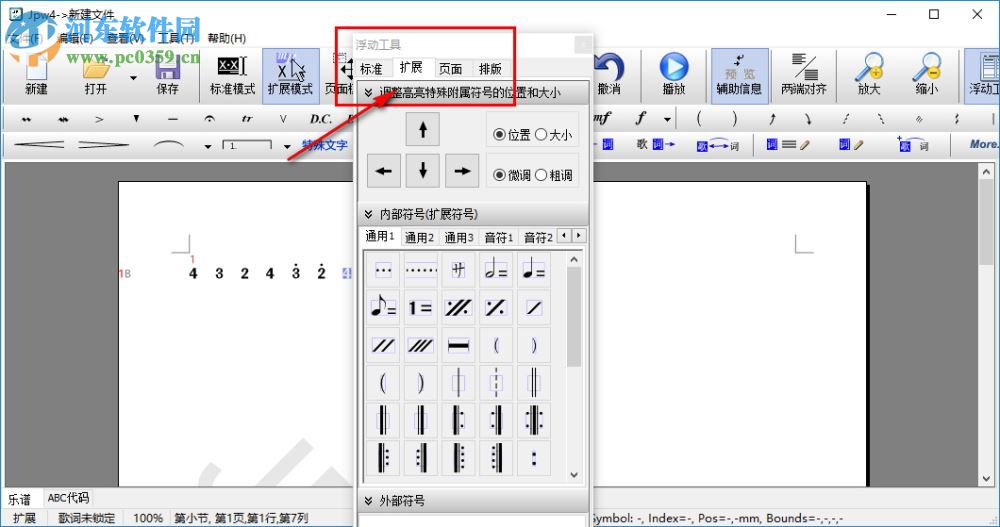Image resolution: width=1000 pixels, height=527 pixels.
Task: Insert the 1= key signature symbol
Action: click(420, 308)
